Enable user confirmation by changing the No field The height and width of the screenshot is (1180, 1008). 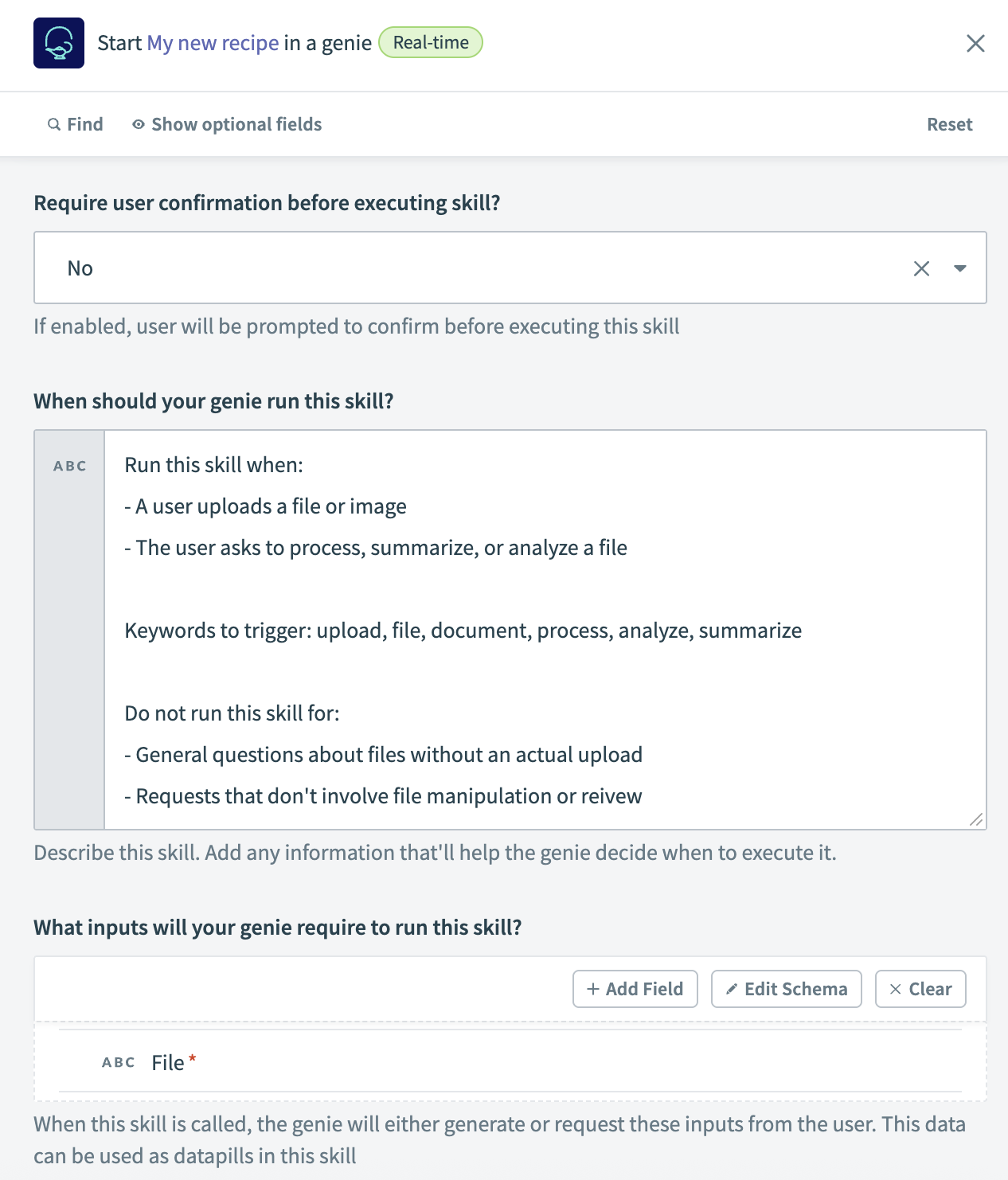point(478,268)
